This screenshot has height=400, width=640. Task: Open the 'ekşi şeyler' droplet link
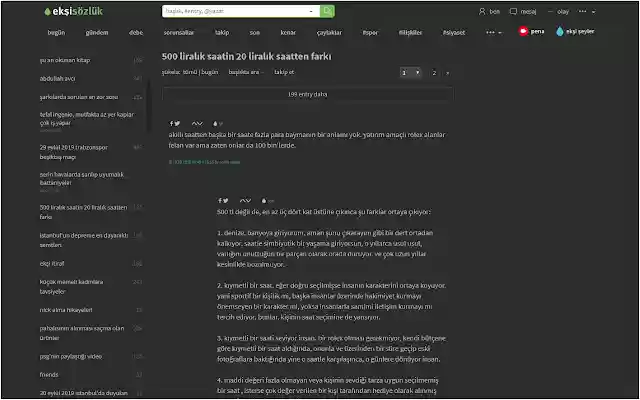pos(575,31)
